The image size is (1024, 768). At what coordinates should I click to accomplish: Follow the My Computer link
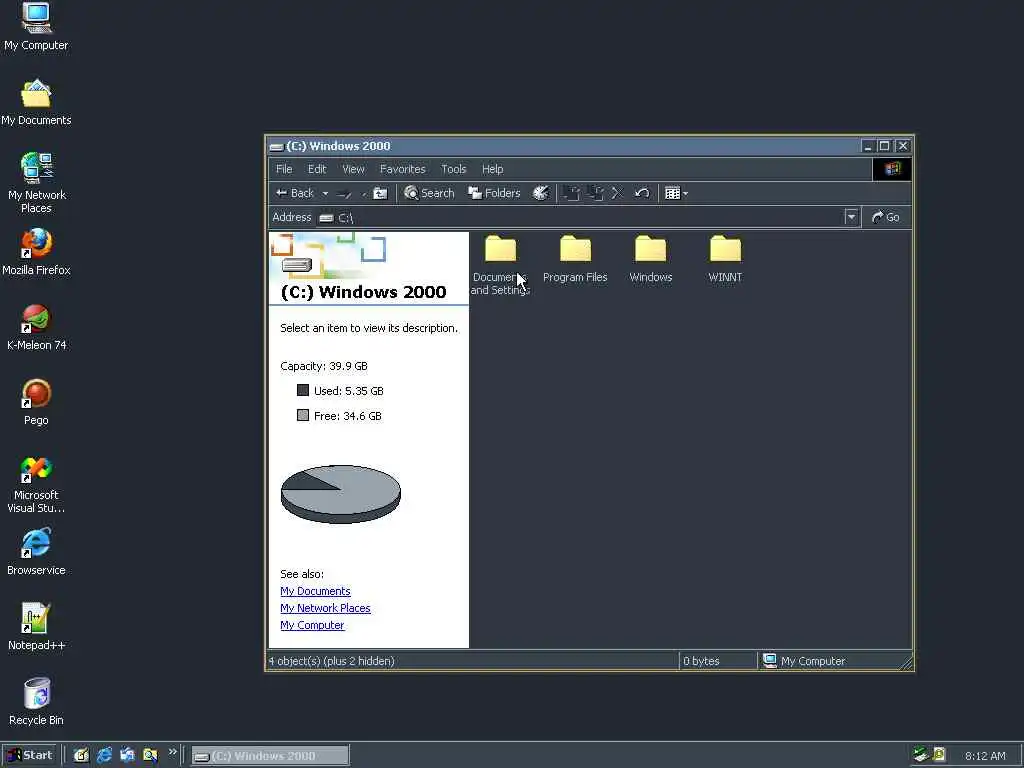(x=312, y=625)
